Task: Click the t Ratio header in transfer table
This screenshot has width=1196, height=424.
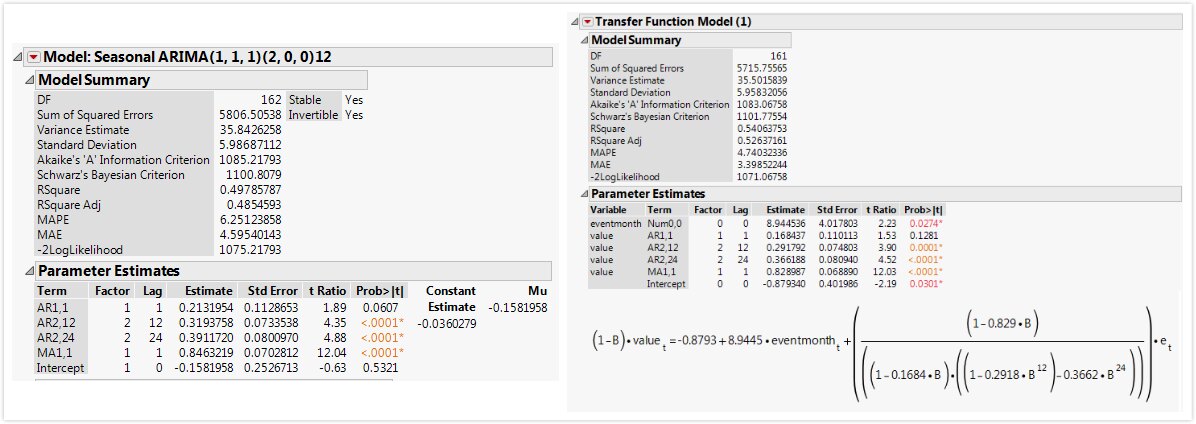Action: coord(881,209)
